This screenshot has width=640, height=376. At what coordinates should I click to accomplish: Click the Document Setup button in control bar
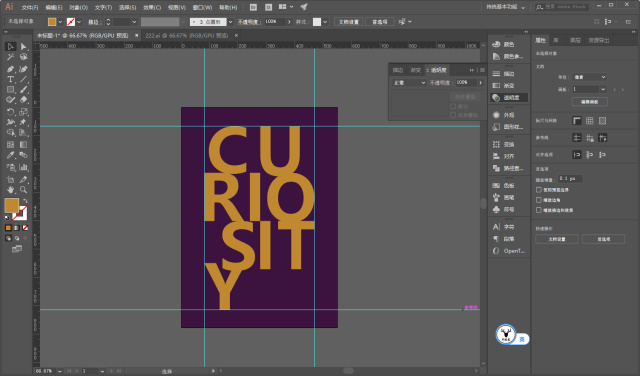coord(349,22)
